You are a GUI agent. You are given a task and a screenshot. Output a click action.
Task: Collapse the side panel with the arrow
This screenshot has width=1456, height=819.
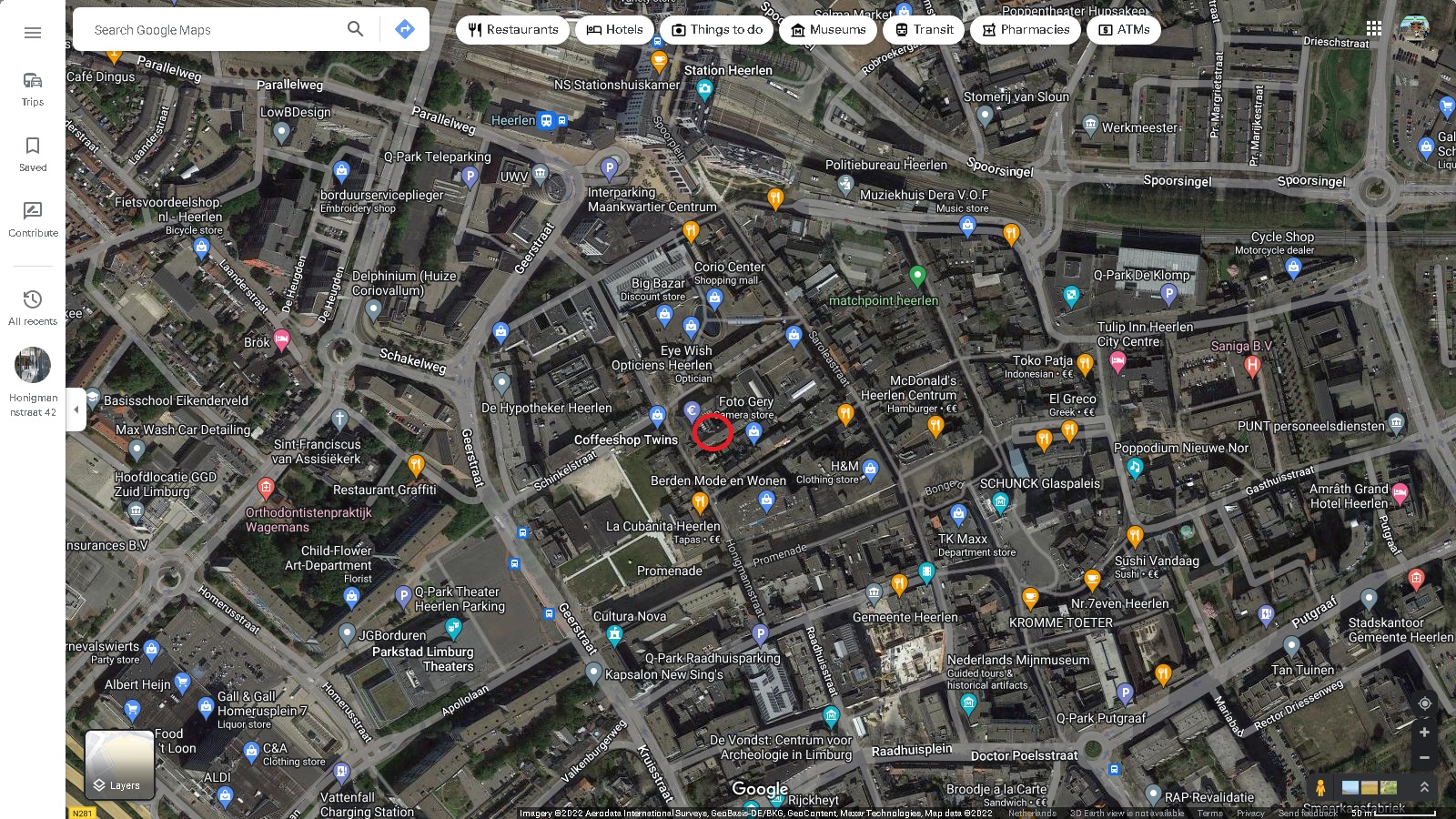pyautogui.click(x=76, y=409)
